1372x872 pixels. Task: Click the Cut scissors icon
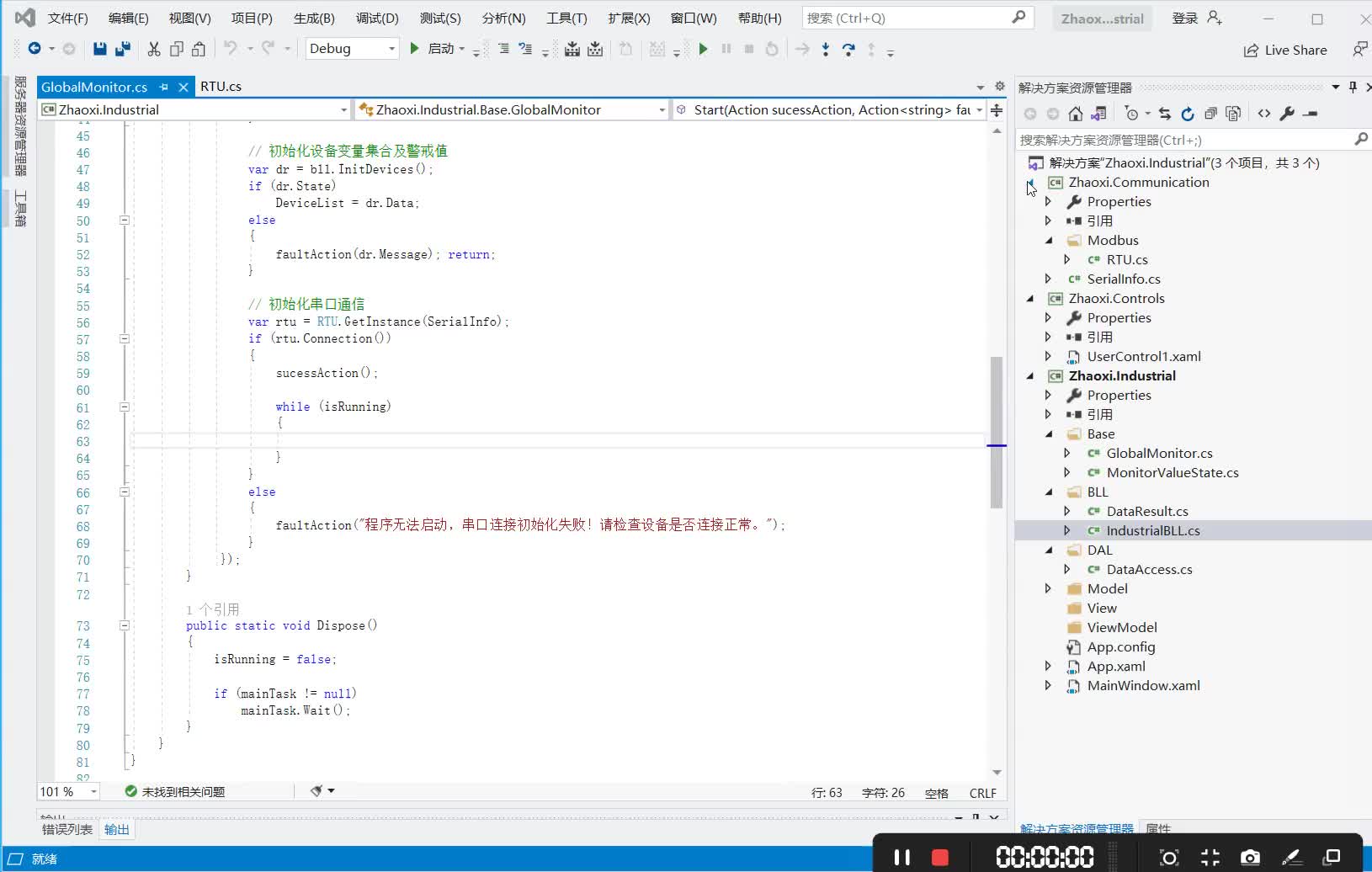click(154, 49)
